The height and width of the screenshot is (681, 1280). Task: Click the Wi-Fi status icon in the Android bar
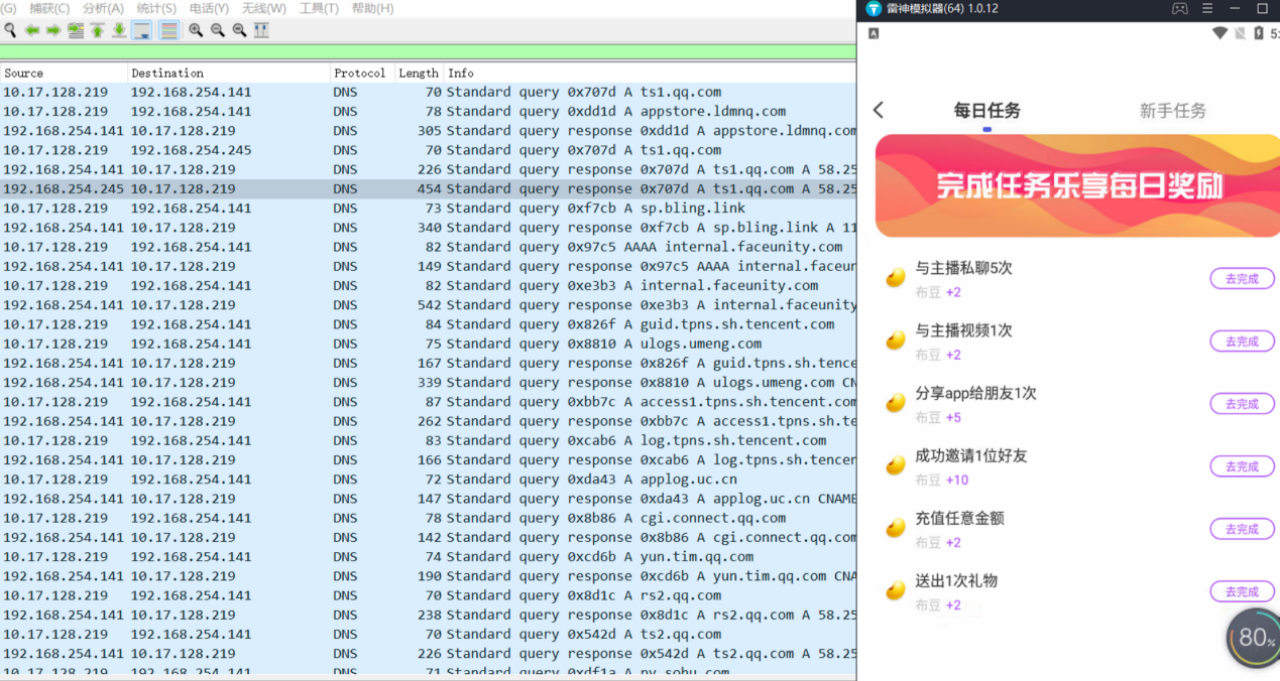1220,33
